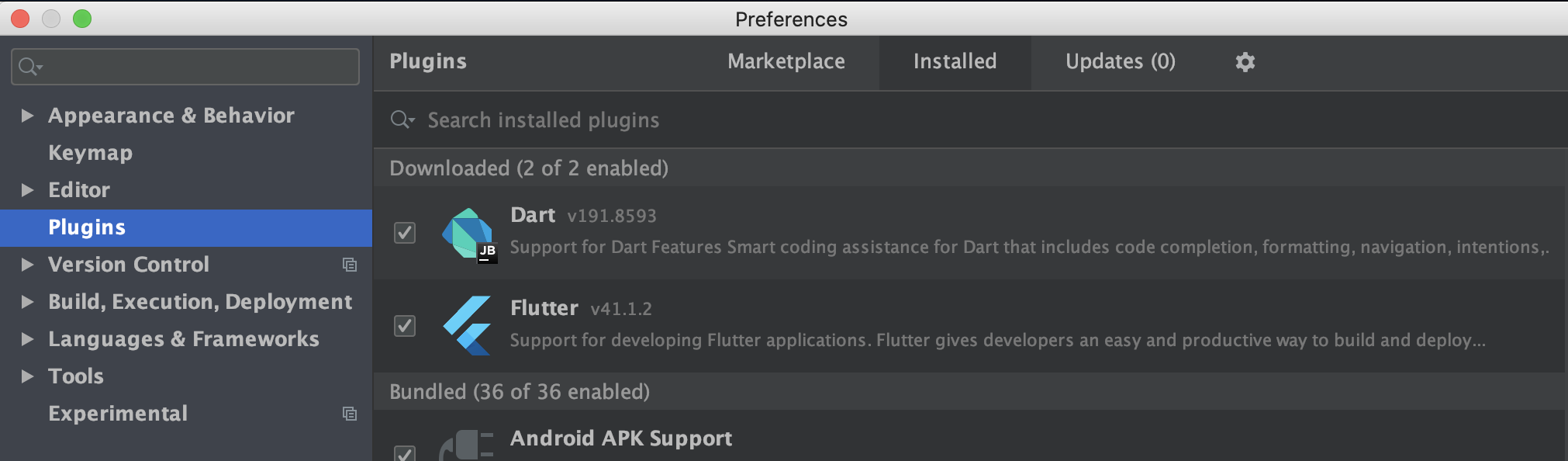This screenshot has width=1568, height=461.
Task: Select the Android APK Support plugin name
Action: [621, 438]
